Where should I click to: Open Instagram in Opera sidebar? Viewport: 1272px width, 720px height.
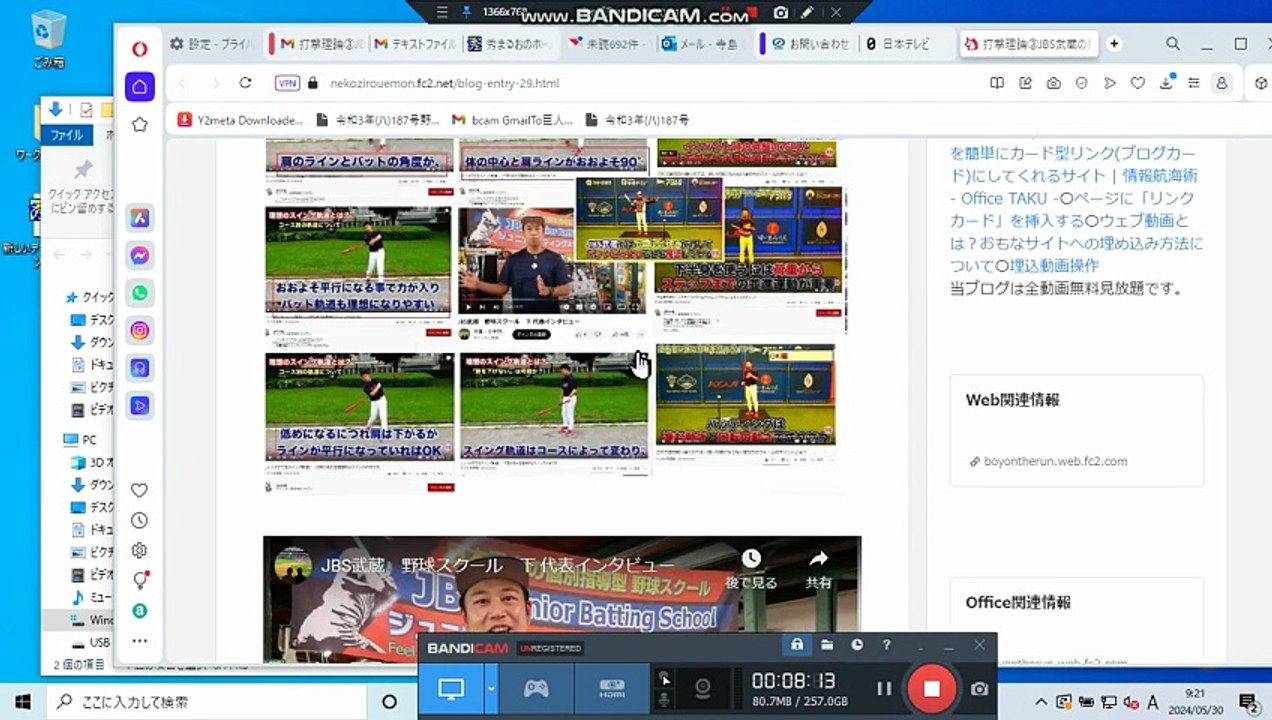tap(140, 330)
